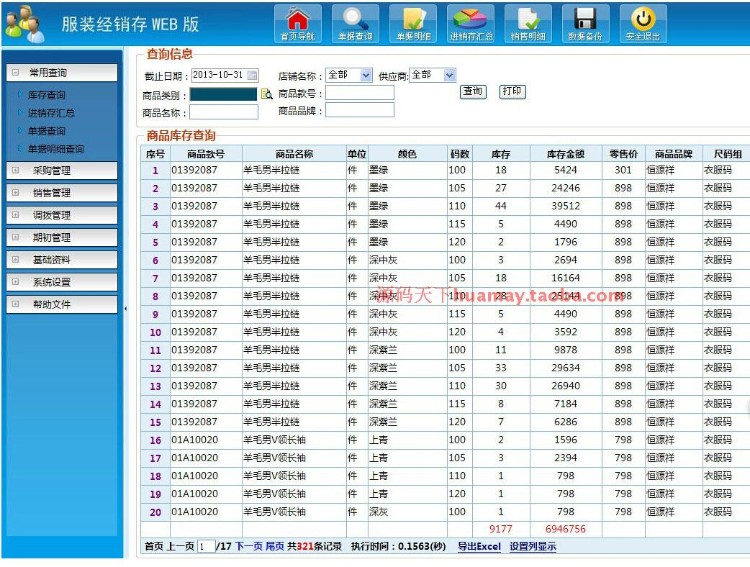This screenshot has height=567, width=750.
Task: Open 首页导航 home icon
Action: coord(298,23)
